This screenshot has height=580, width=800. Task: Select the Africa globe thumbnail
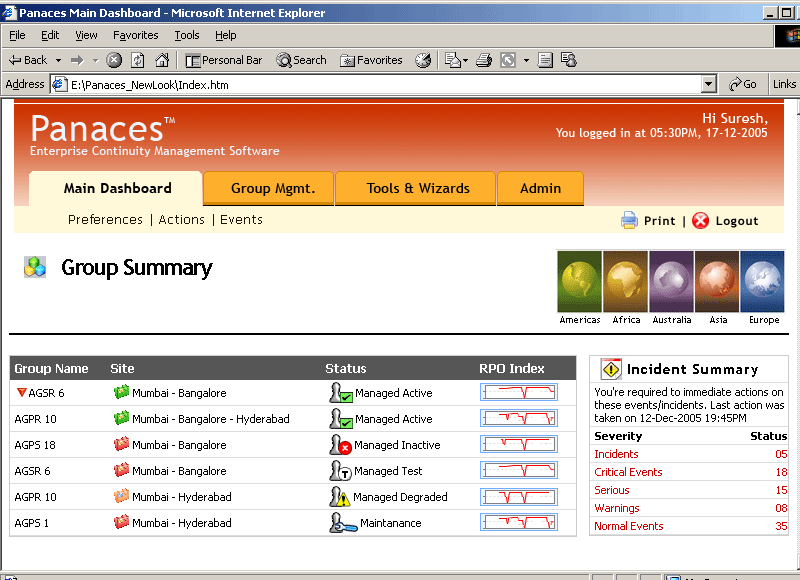point(626,281)
